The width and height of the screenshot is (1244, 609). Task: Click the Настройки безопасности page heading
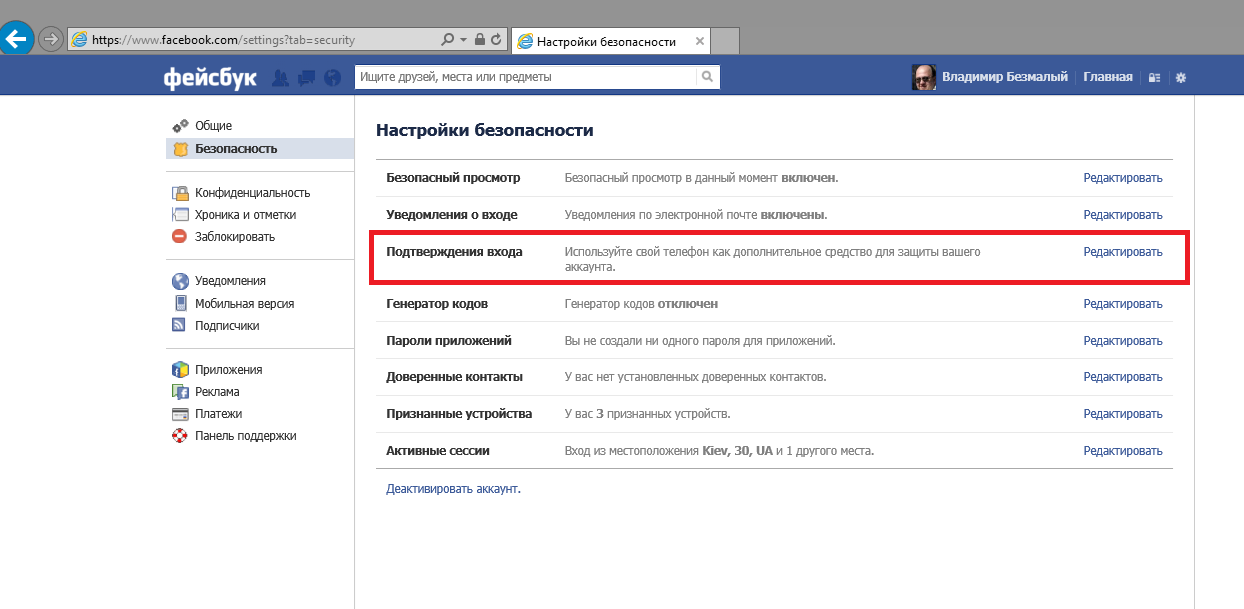coord(484,130)
